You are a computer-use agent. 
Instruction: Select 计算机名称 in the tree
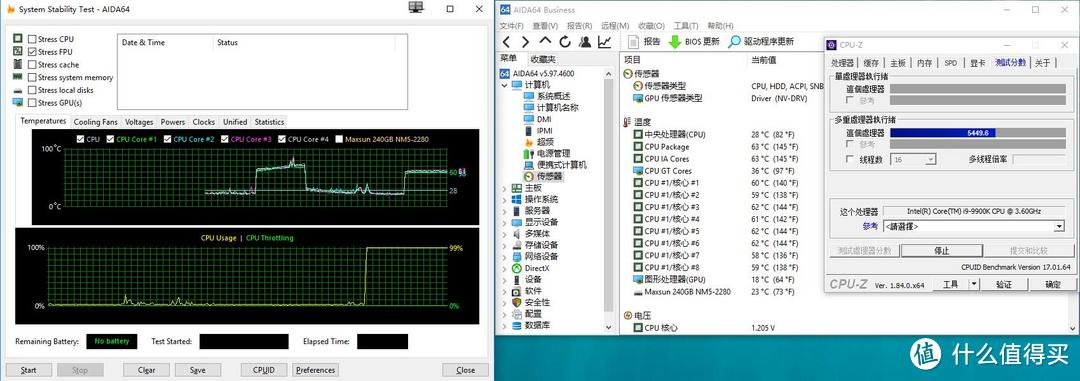pyautogui.click(x=550, y=107)
